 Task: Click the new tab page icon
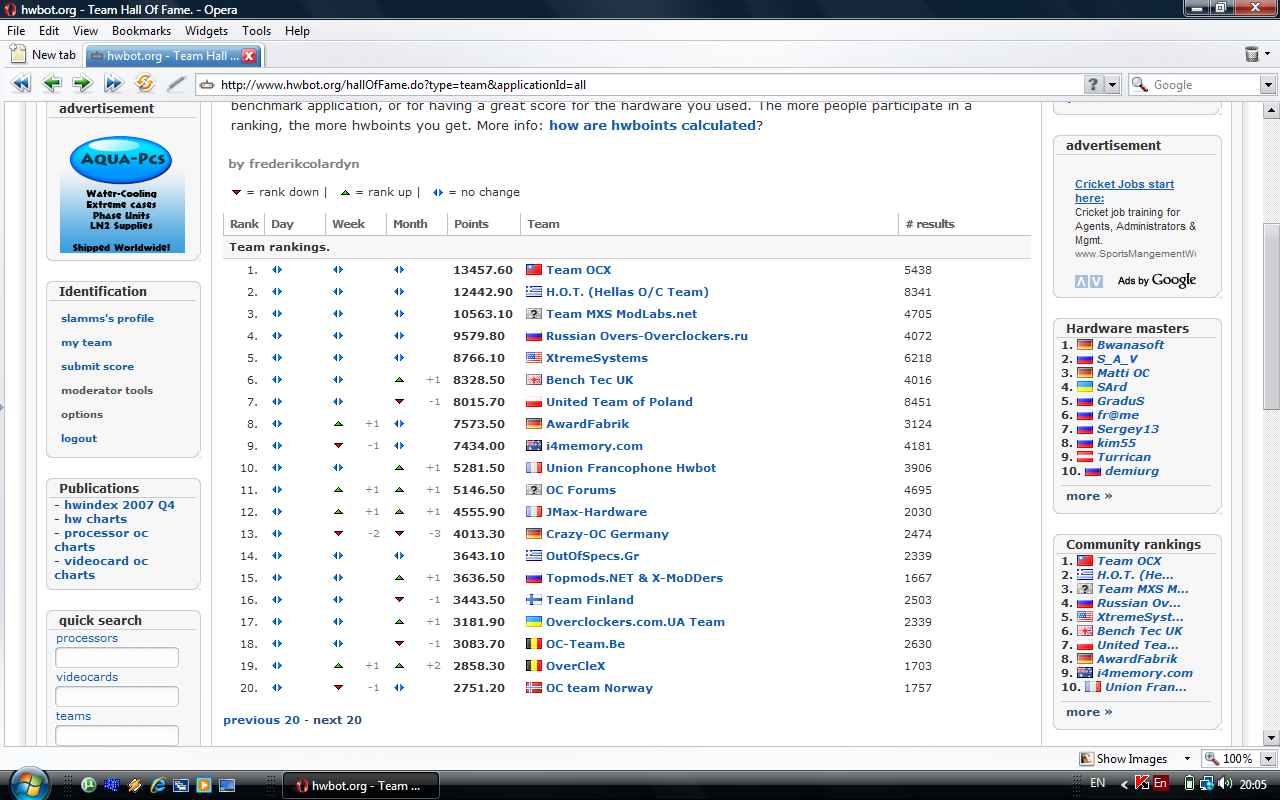pos(17,55)
